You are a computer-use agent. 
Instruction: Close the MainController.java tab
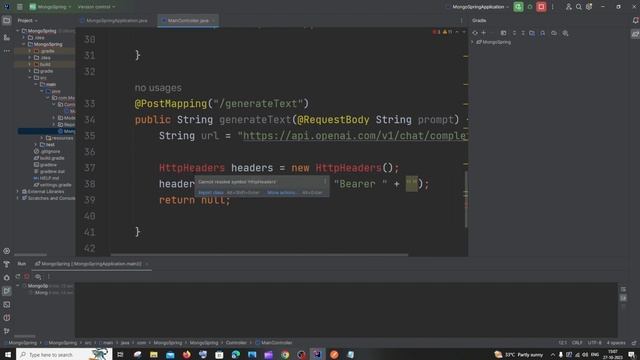(x=213, y=20)
